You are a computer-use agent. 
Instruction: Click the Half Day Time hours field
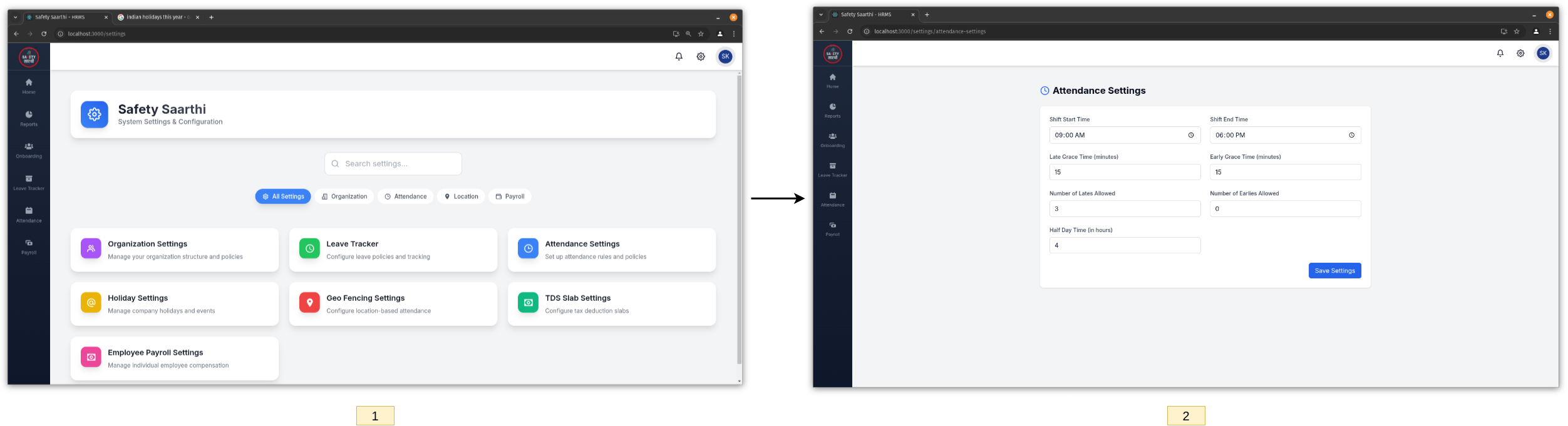tap(1124, 245)
